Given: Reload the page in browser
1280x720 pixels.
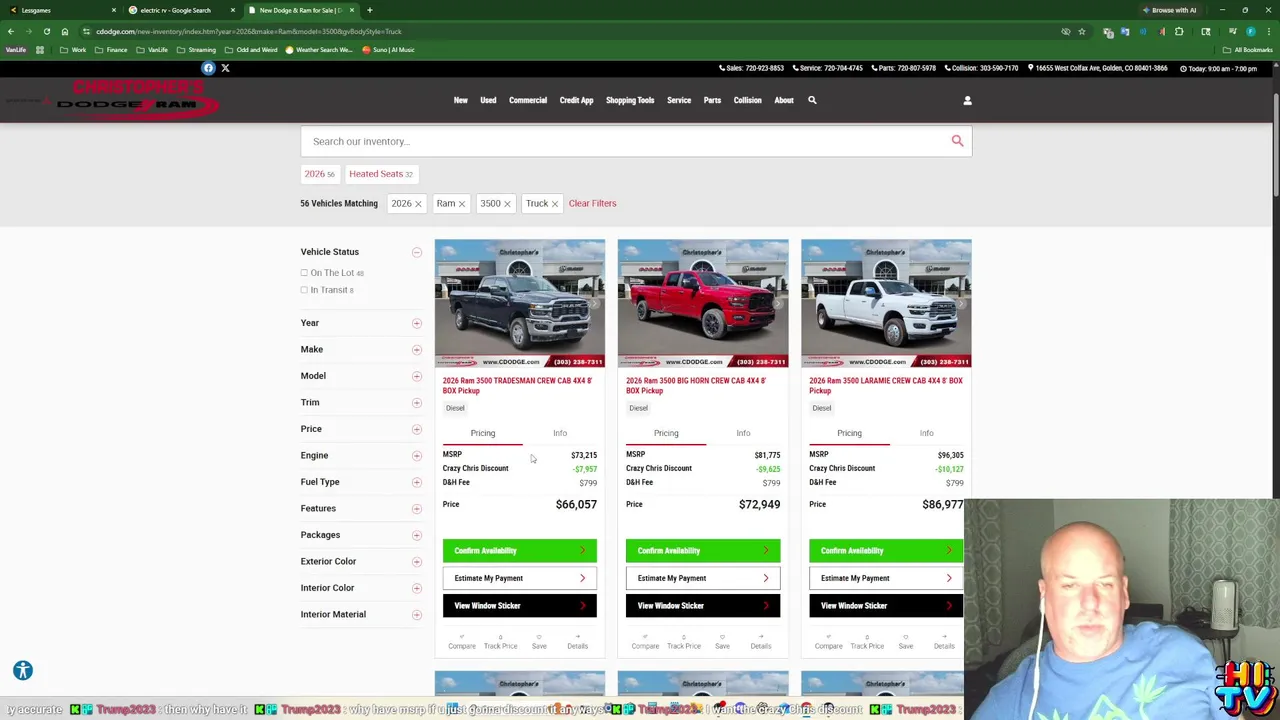Looking at the screenshot, I should click(46, 31).
